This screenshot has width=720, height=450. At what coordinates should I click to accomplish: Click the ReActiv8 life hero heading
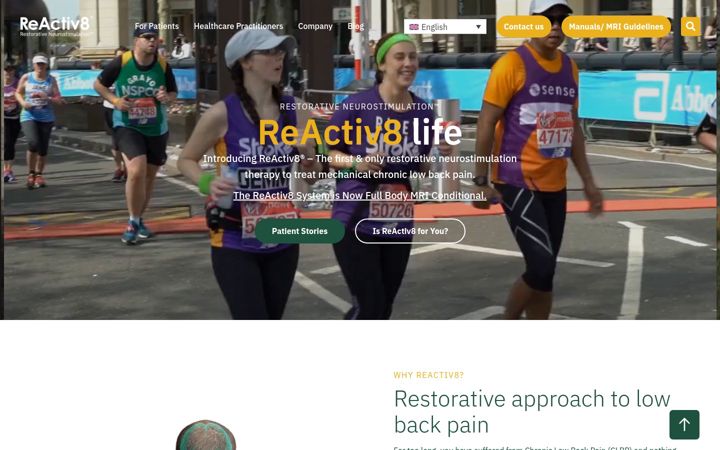click(x=360, y=132)
